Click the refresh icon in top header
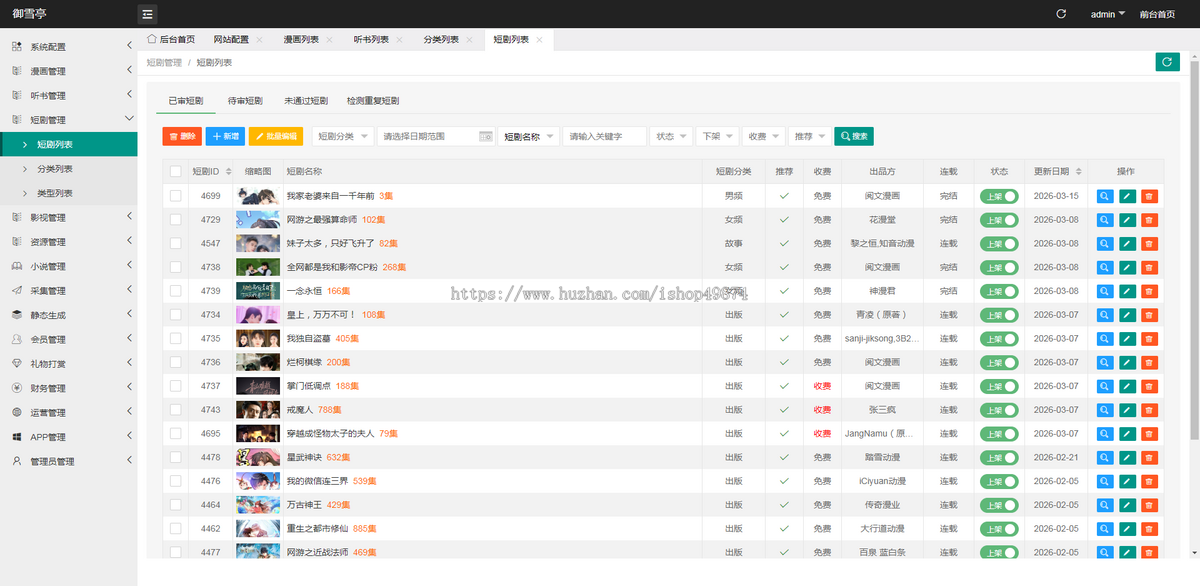Image resolution: width=1200 pixels, height=586 pixels. [1061, 14]
